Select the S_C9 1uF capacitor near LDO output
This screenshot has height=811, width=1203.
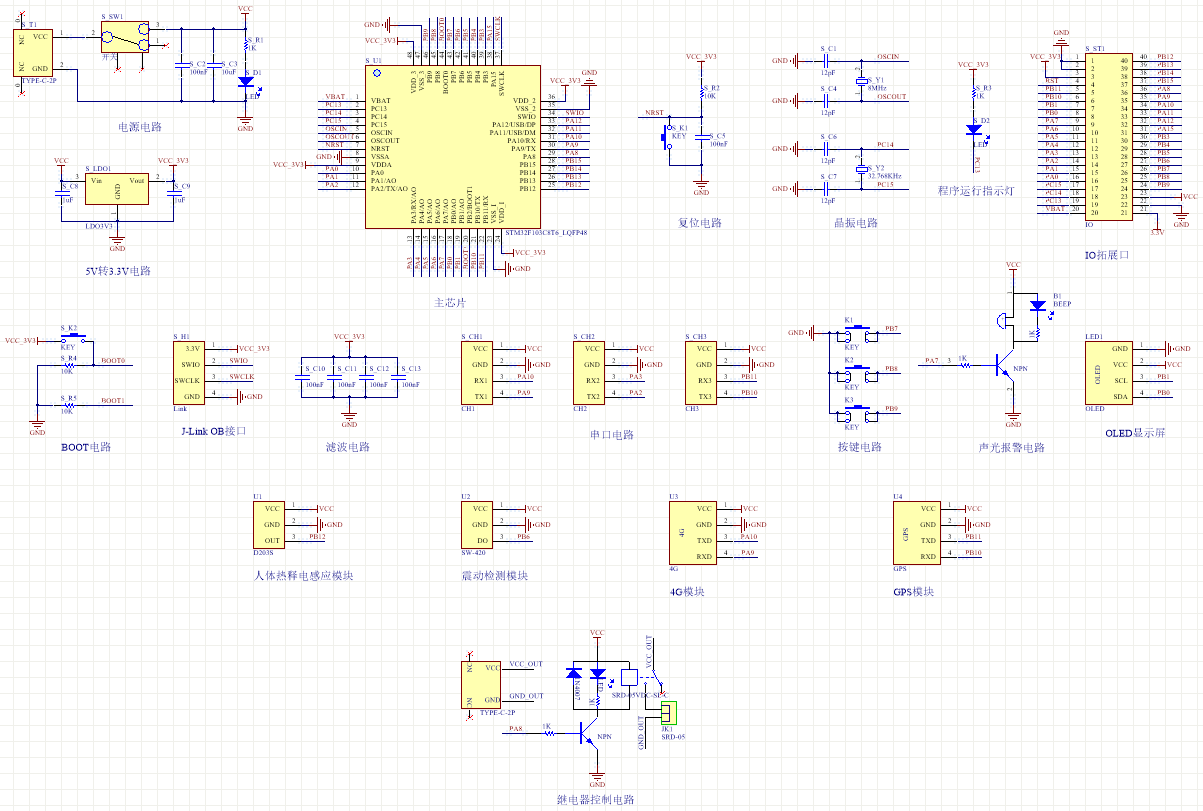pyautogui.click(x=174, y=192)
